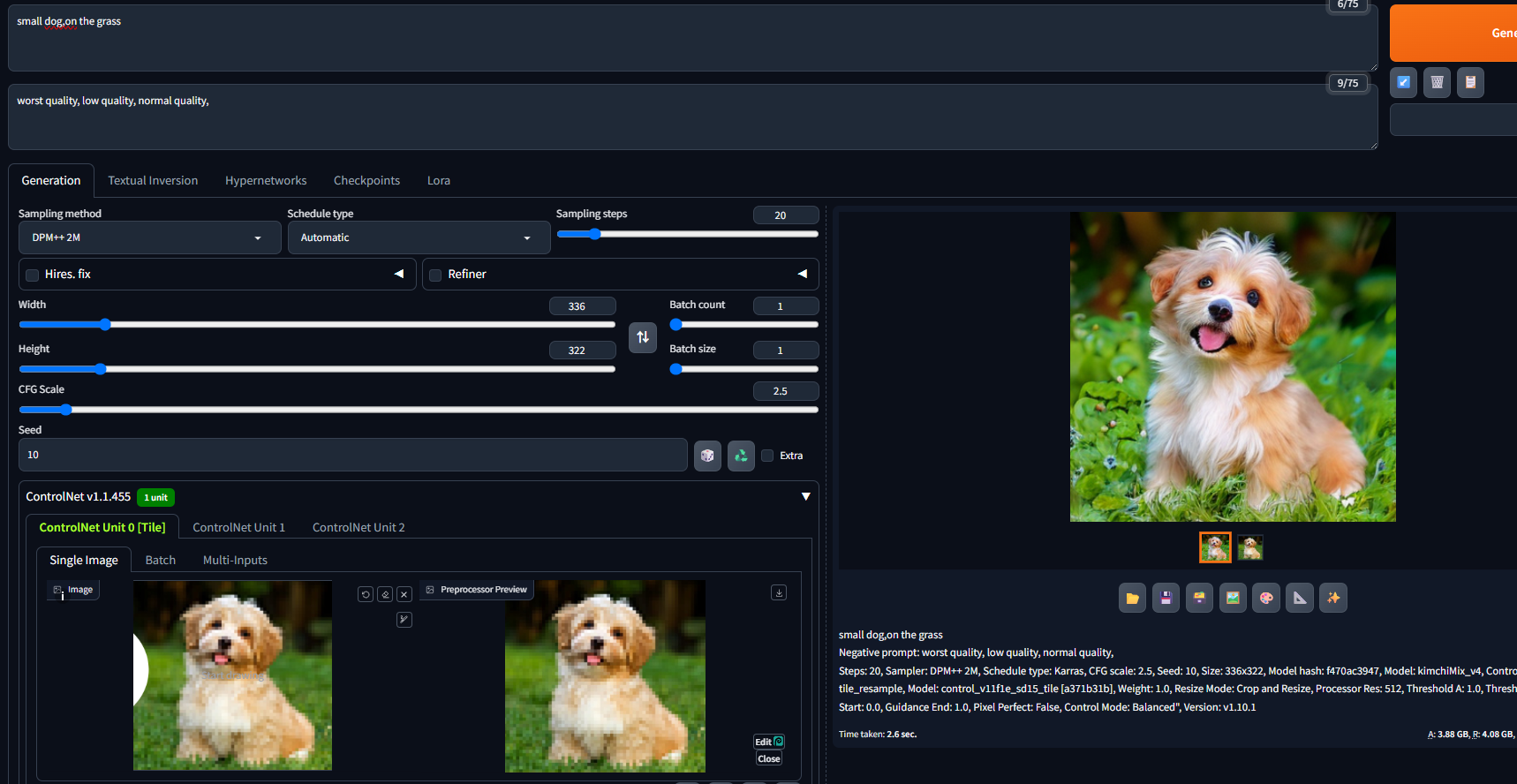This screenshot has height=784, width=1517.
Task: Click the random seed dice icon
Action: tap(707, 456)
